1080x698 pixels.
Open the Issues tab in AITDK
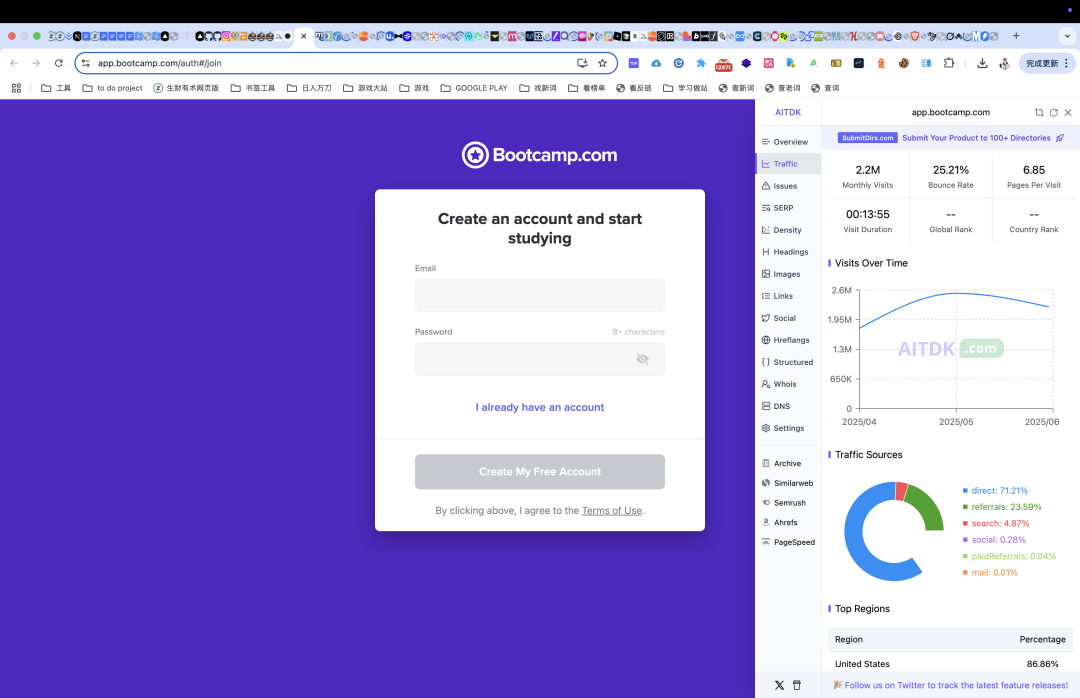pyautogui.click(x=788, y=186)
